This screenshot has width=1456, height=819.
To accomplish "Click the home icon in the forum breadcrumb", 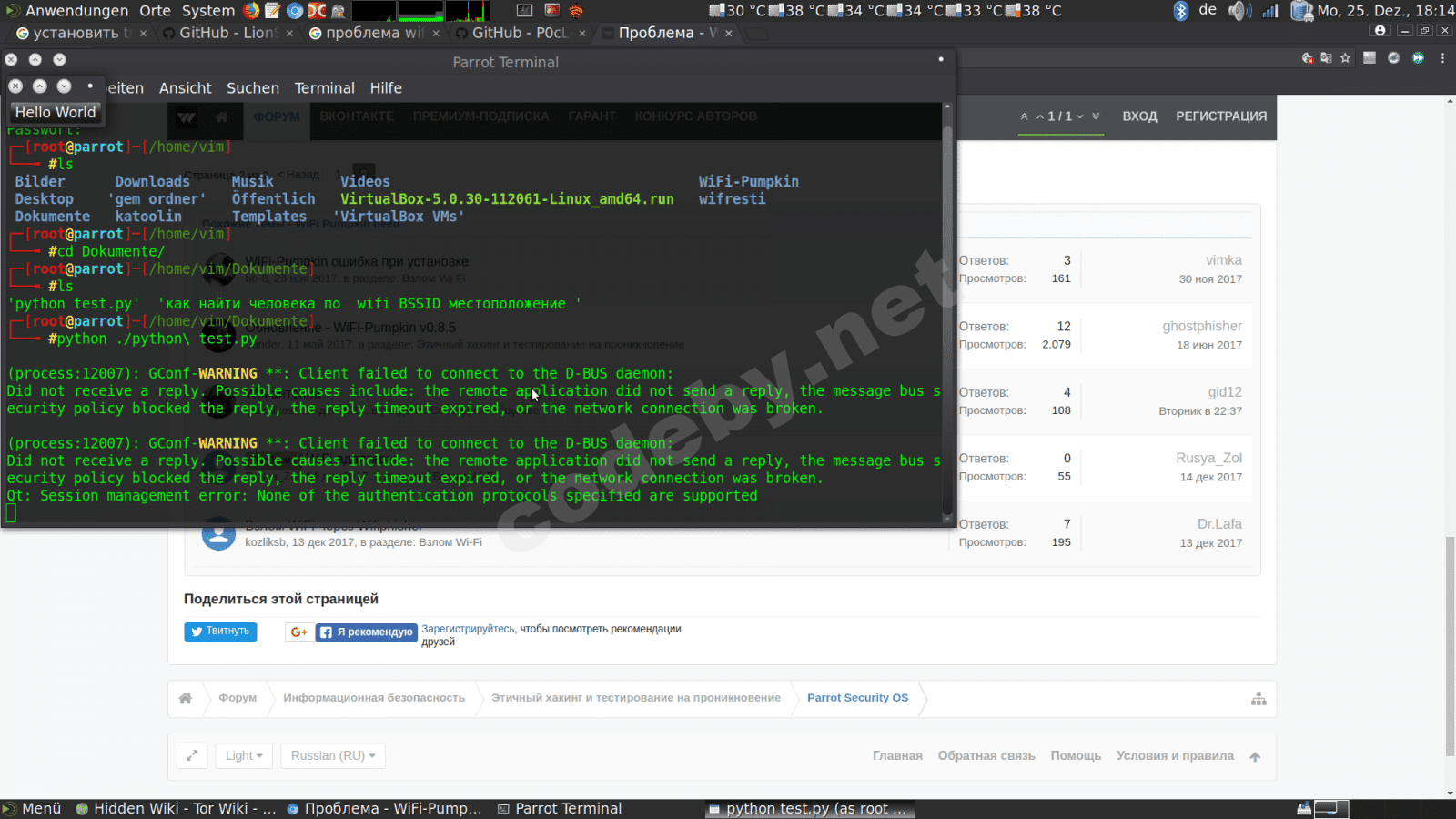I will tap(186, 698).
